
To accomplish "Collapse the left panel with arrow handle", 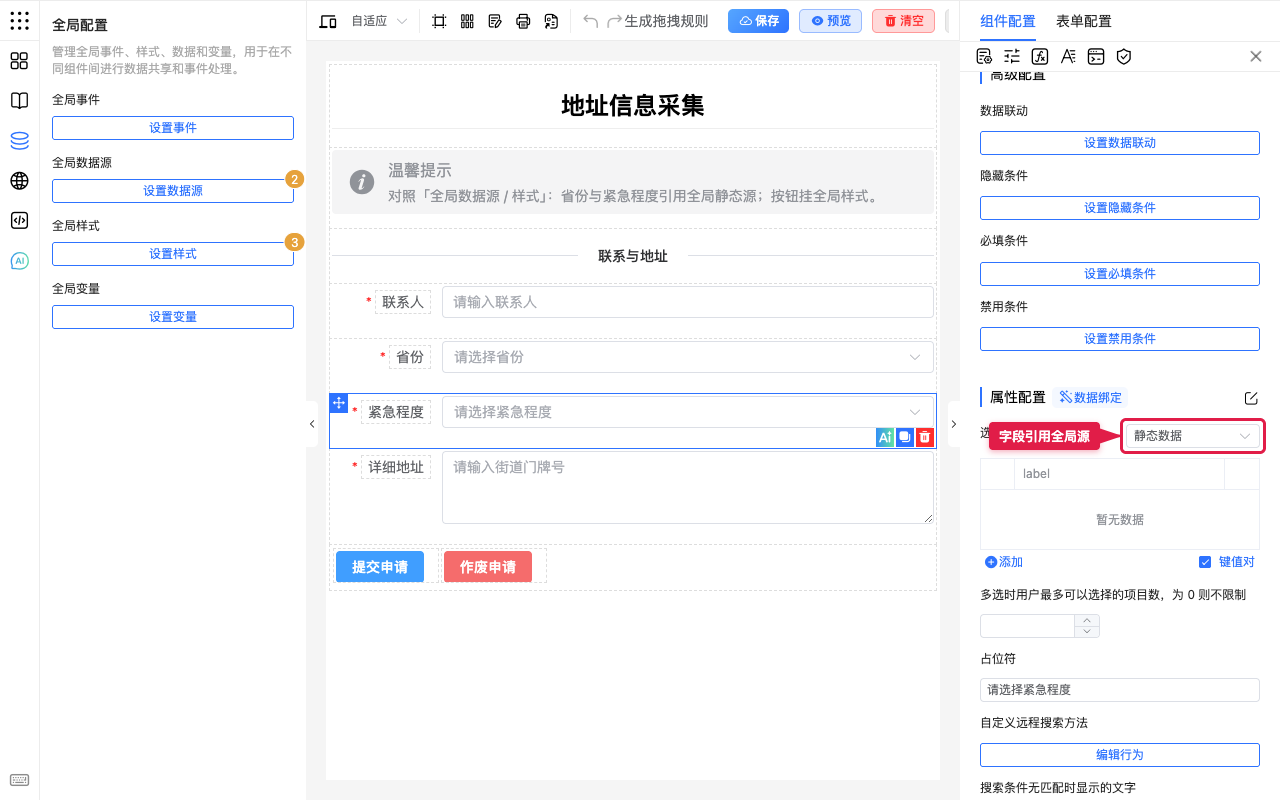I will (312, 424).
